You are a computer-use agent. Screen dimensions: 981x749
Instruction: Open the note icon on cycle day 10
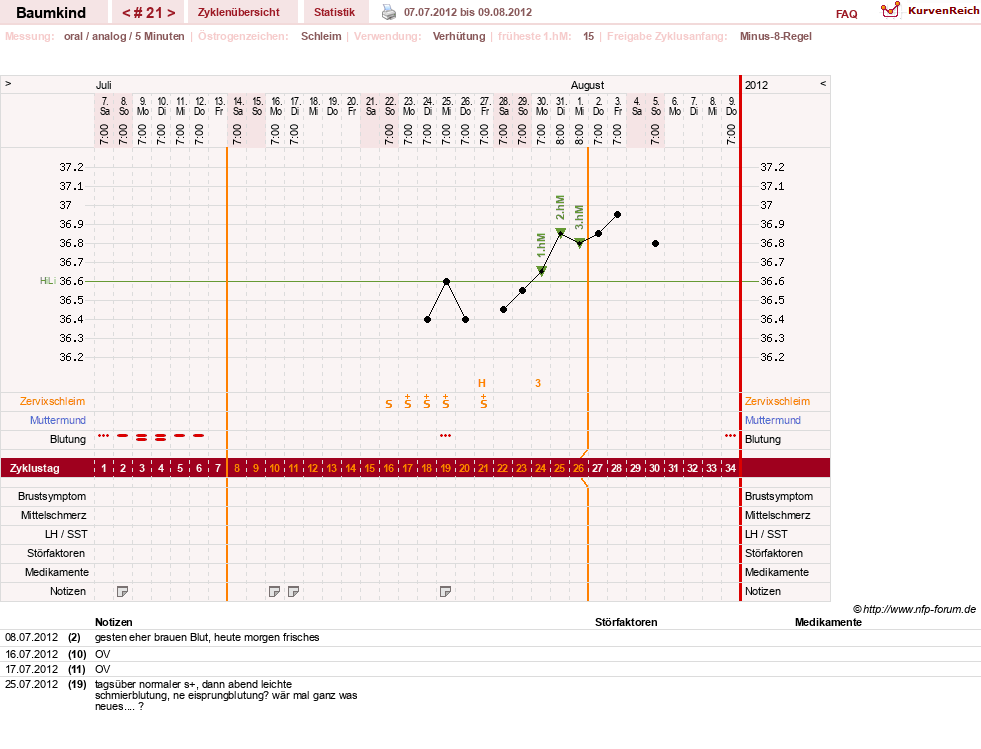[274, 591]
